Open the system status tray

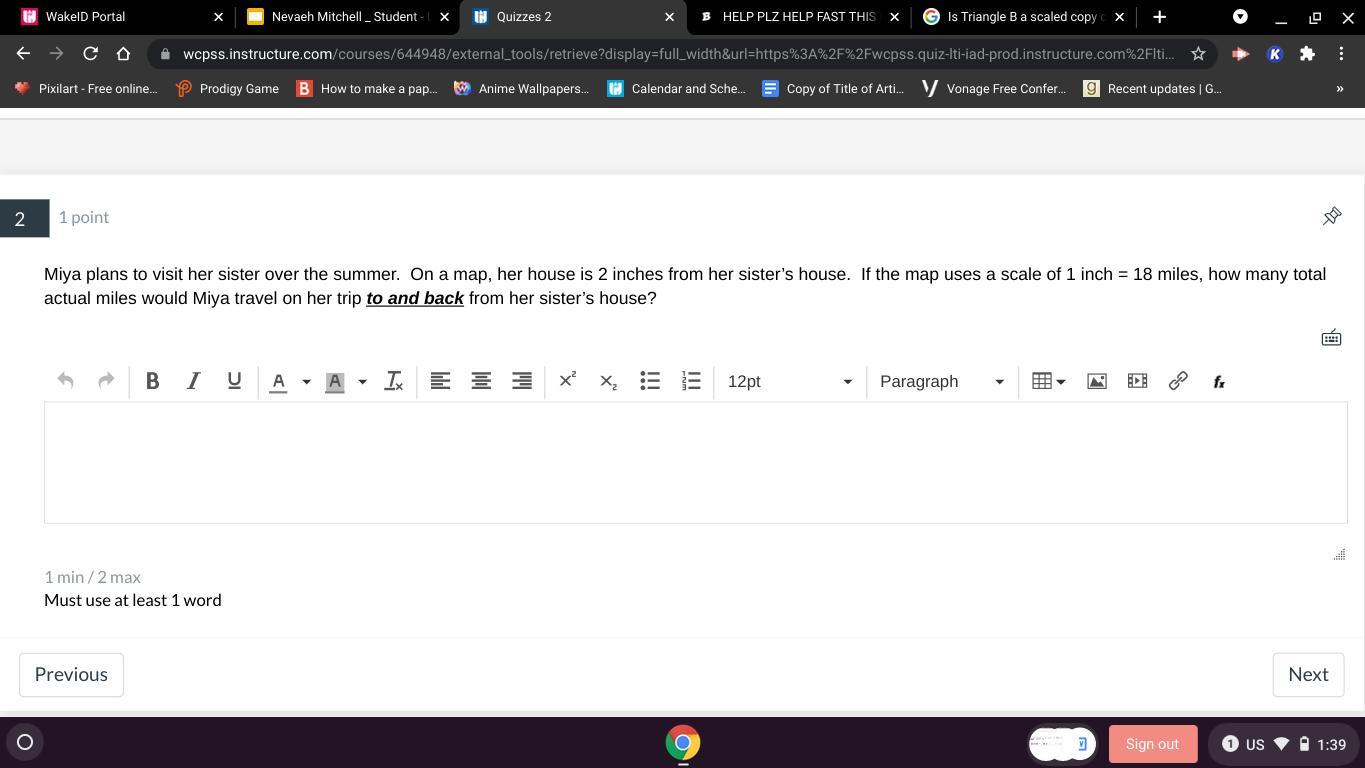click(x=1283, y=744)
